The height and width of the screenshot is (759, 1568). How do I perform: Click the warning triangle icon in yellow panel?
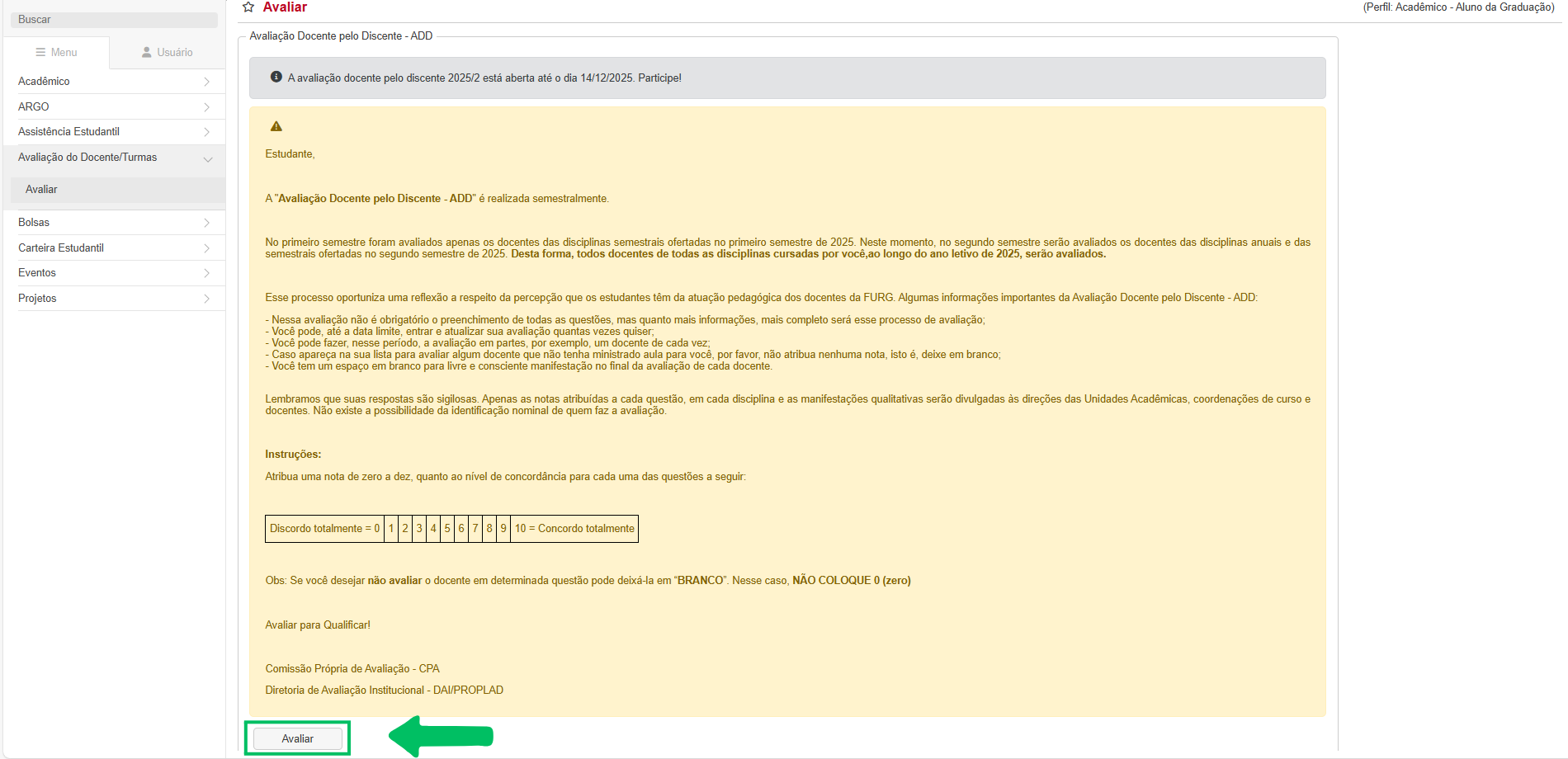[276, 126]
